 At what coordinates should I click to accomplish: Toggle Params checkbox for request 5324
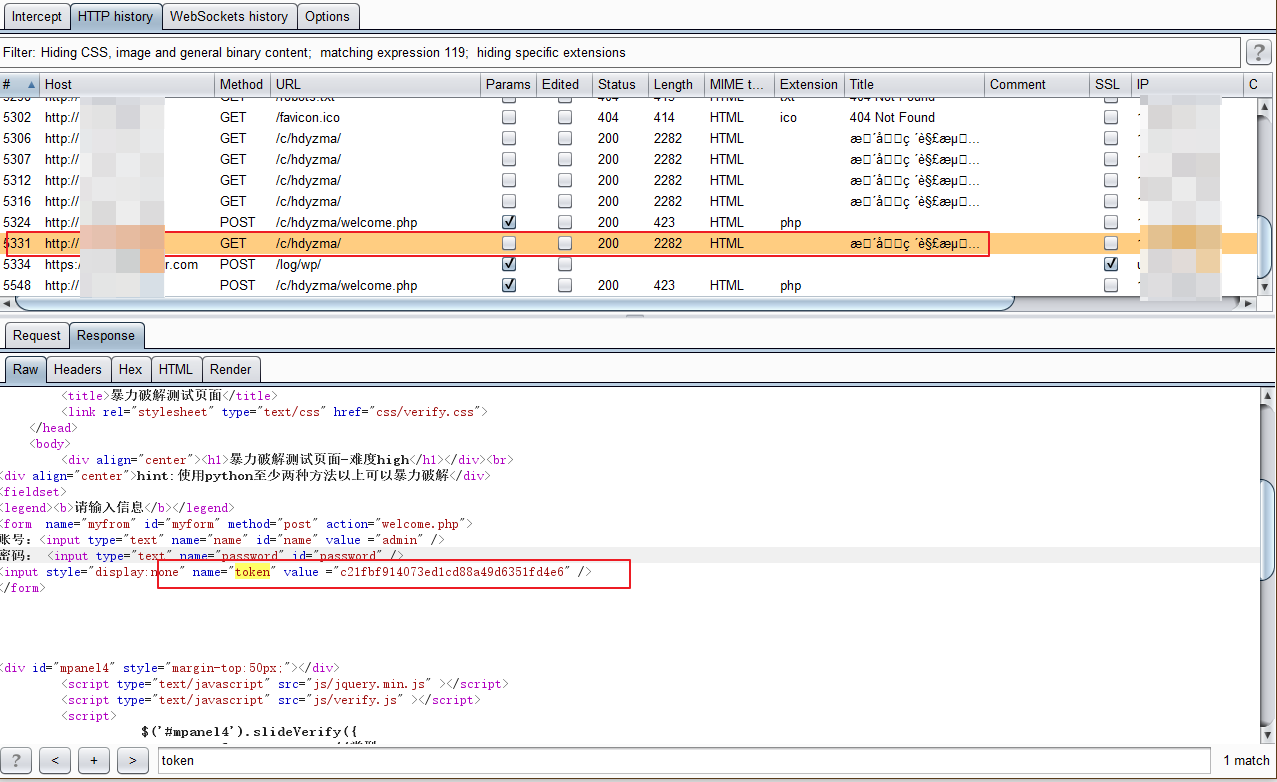point(509,222)
